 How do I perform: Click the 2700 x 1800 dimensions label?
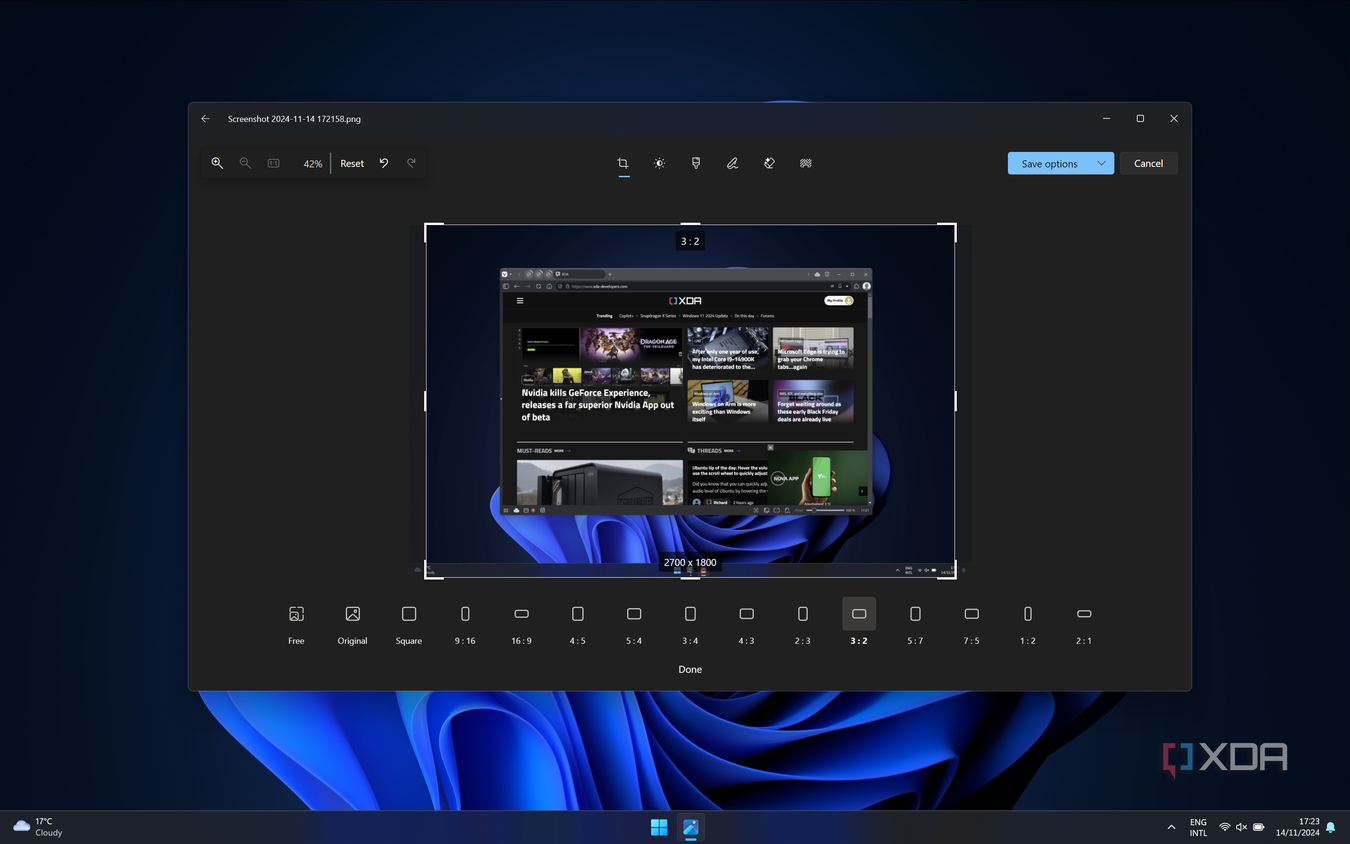click(690, 563)
